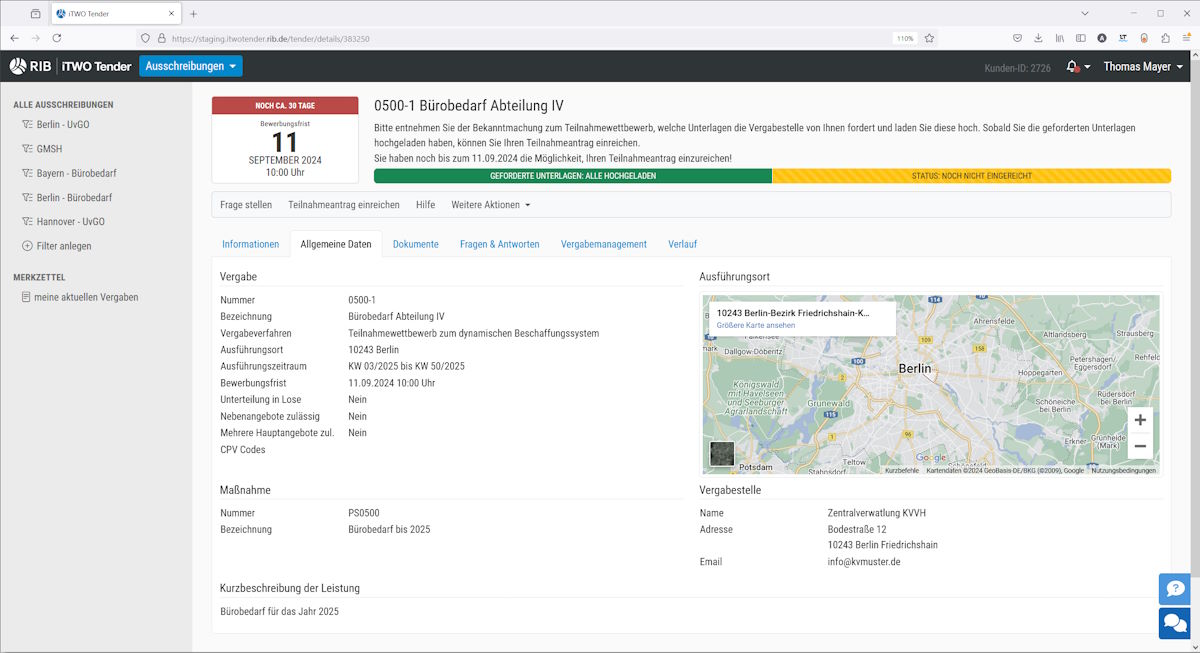This screenshot has height=653, width=1200.
Task: Click the PS0500 Maßnahme number
Action: (x=363, y=513)
